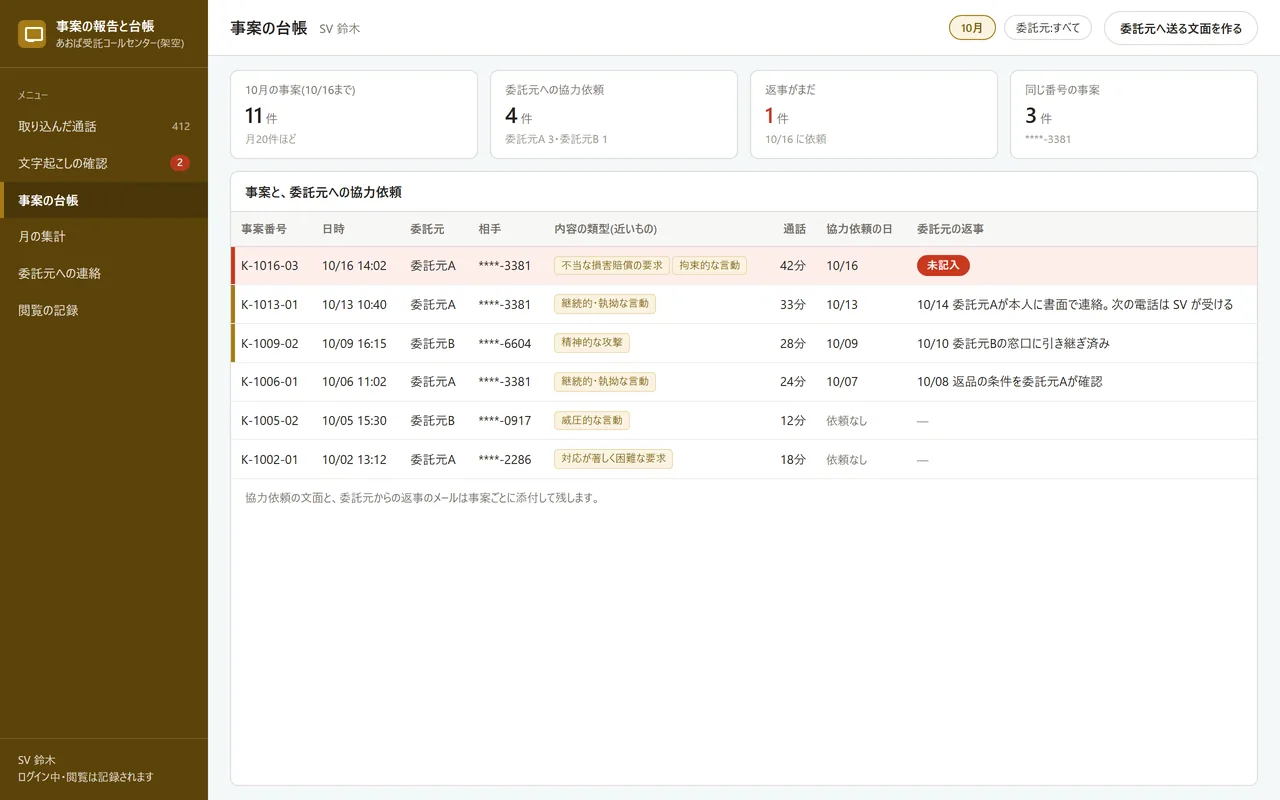
Task: Click the 10月 filter chip
Action: pos(972,28)
